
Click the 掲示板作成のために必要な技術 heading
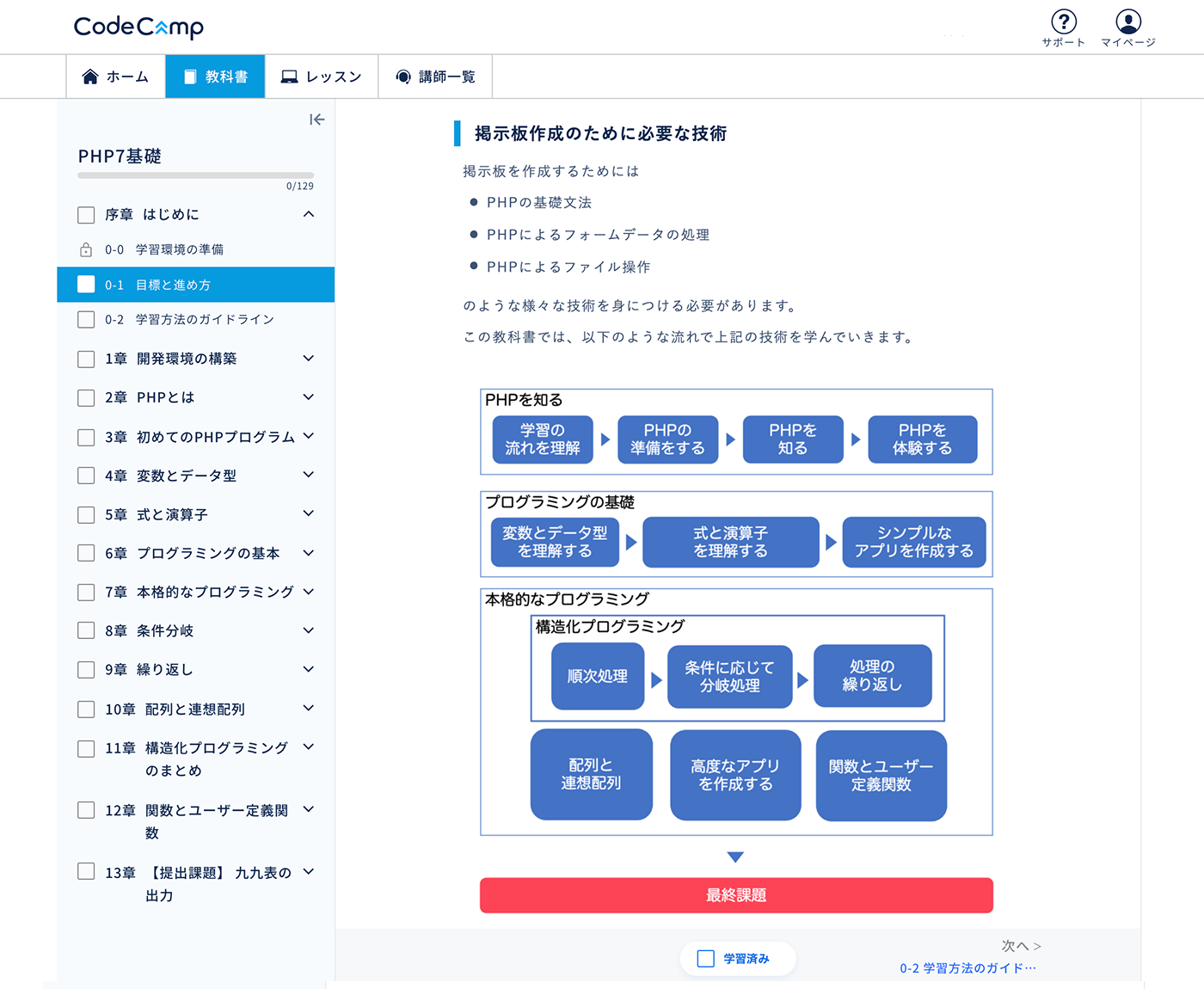pos(601,133)
